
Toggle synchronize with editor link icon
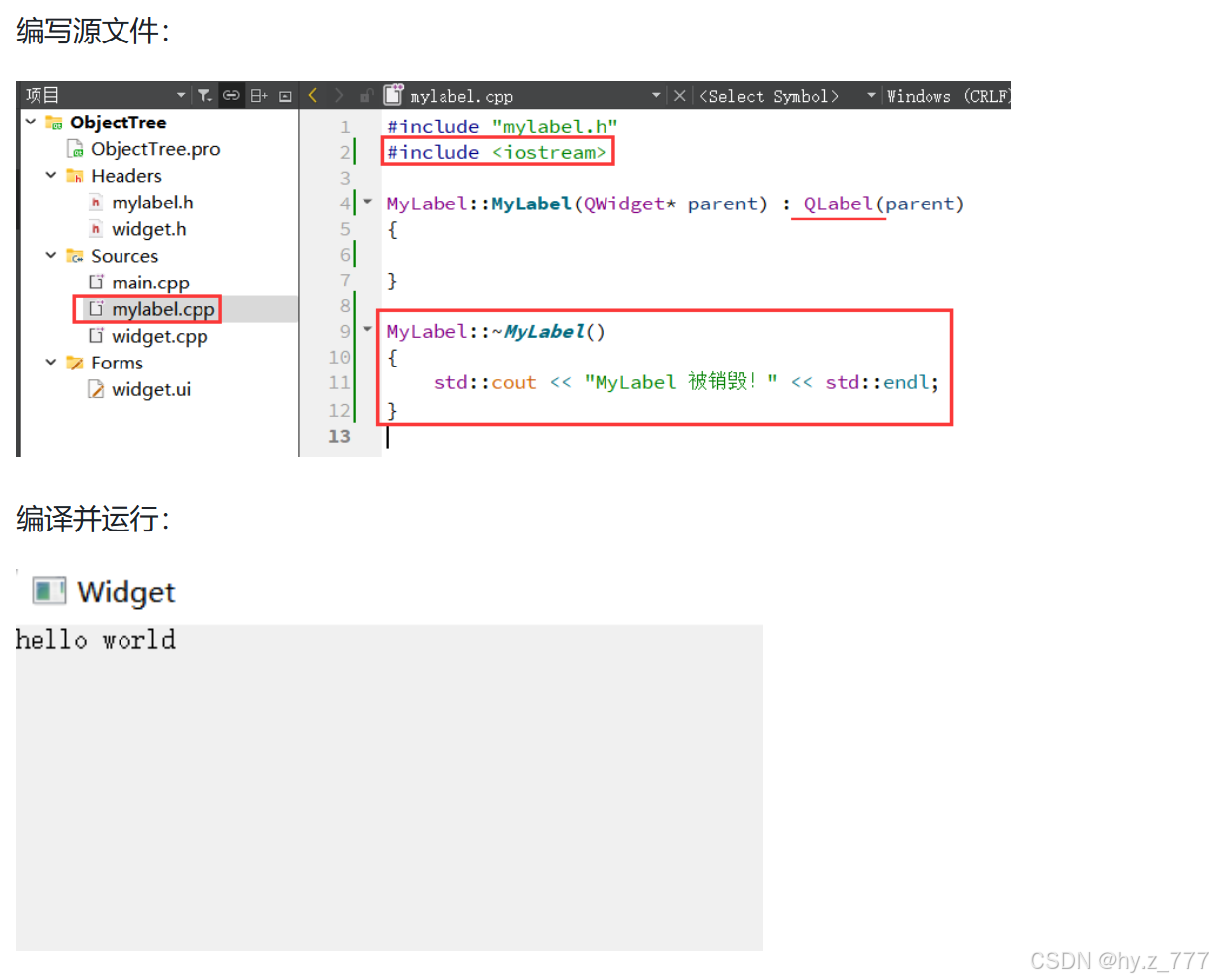click(231, 95)
